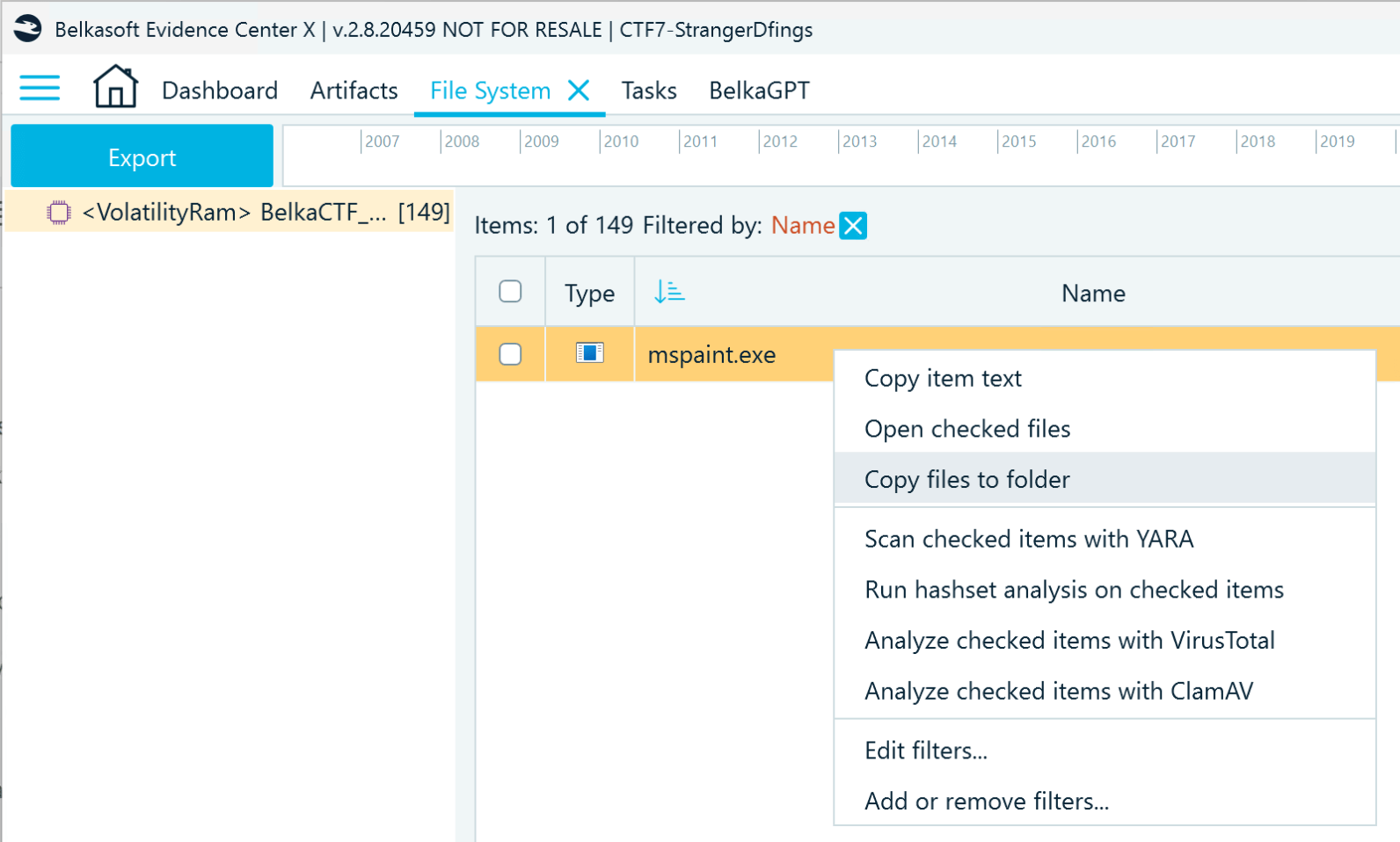This screenshot has width=1400, height=842.
Task: Click the sort order icon column header
Action: coord(669,292)
